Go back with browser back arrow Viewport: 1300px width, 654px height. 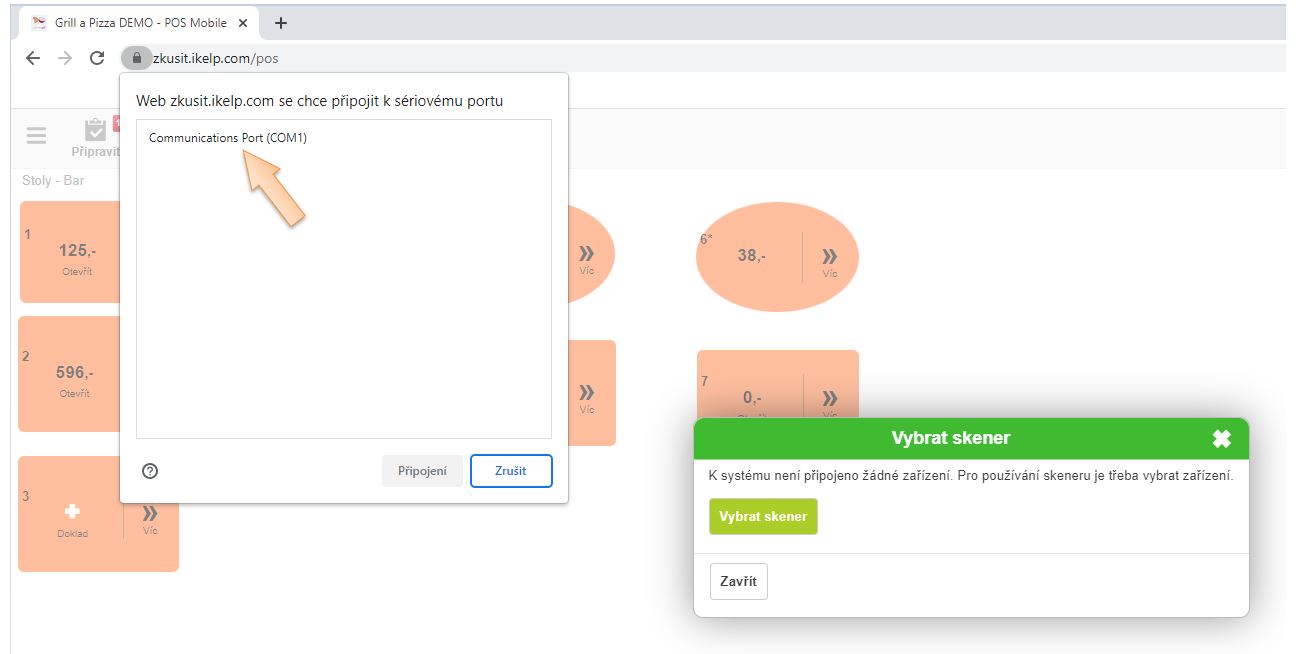(33, 58)
